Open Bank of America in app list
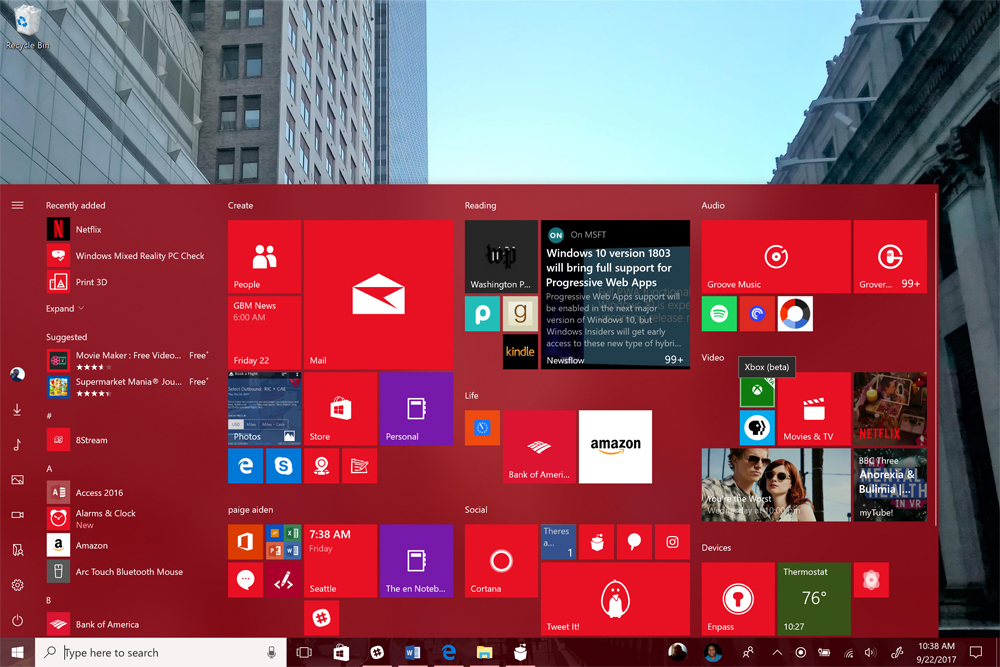The height and width of the screenshot is (667, 1000). point(126,624)
